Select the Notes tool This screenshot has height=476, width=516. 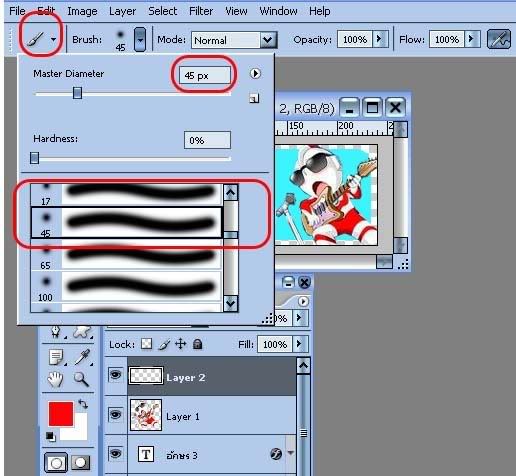[x=56, y=357]
